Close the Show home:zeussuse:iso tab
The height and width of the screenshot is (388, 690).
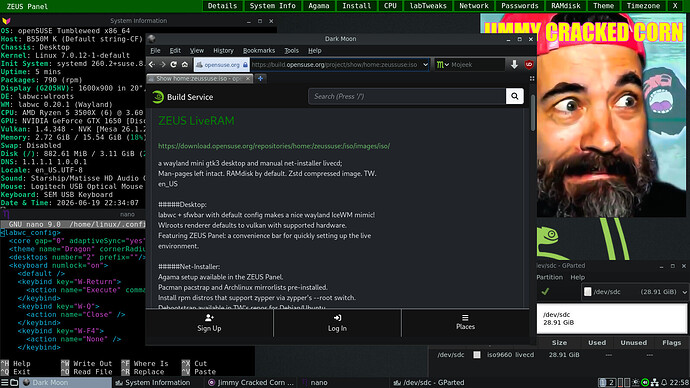pos(248,78)
